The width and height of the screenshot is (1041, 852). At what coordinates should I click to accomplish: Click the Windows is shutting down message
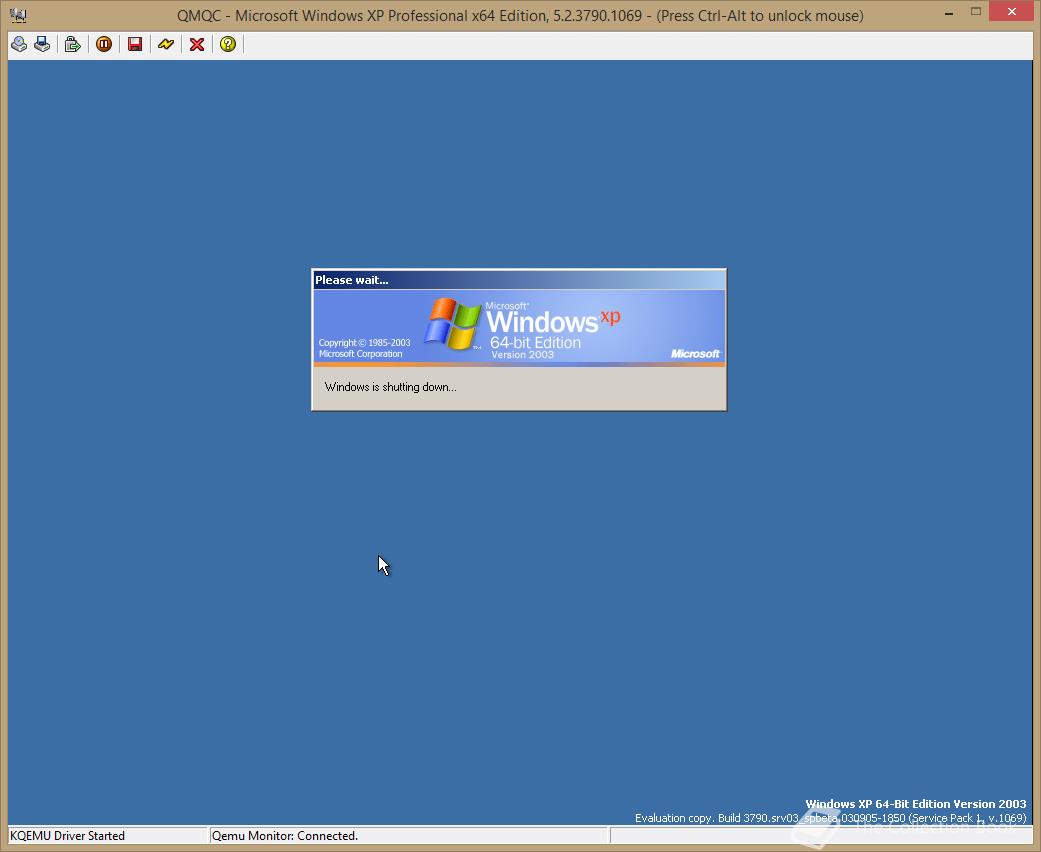390,387
